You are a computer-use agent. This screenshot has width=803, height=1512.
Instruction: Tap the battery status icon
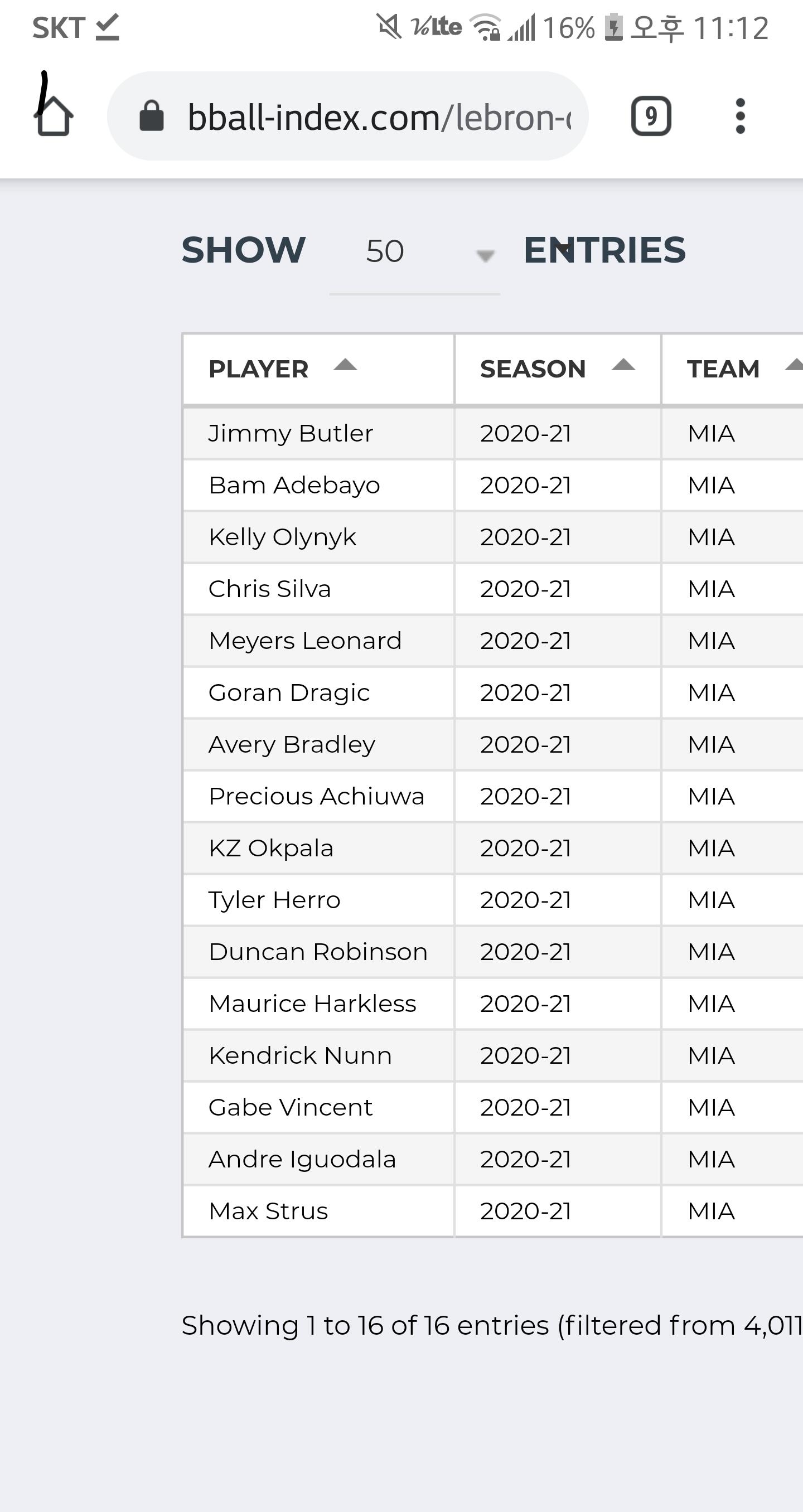pos(613,27)
